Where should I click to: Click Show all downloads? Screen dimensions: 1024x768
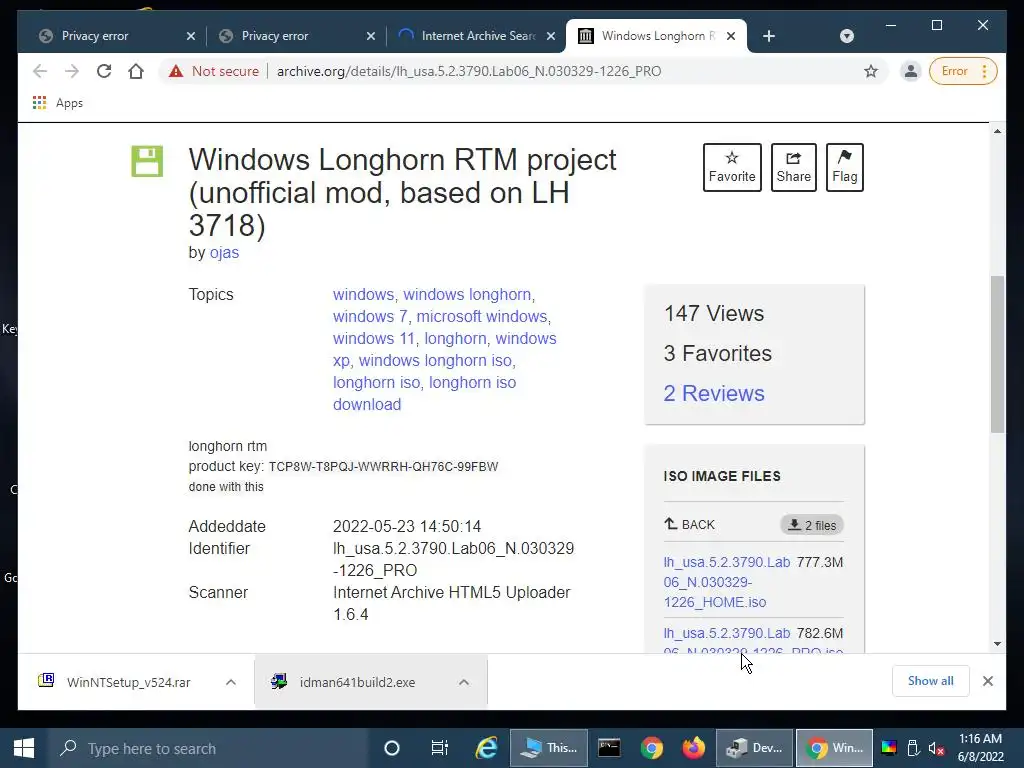pyautogui.click(x=931, y=681)
